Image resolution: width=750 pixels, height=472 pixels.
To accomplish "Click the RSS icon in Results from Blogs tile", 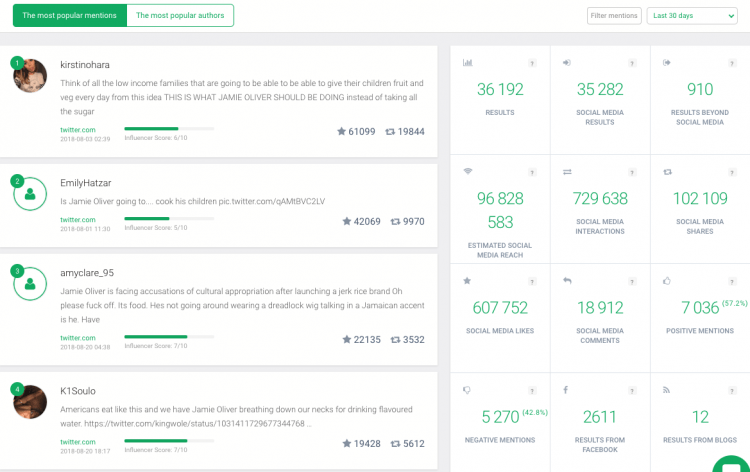I will click(667, 390).
